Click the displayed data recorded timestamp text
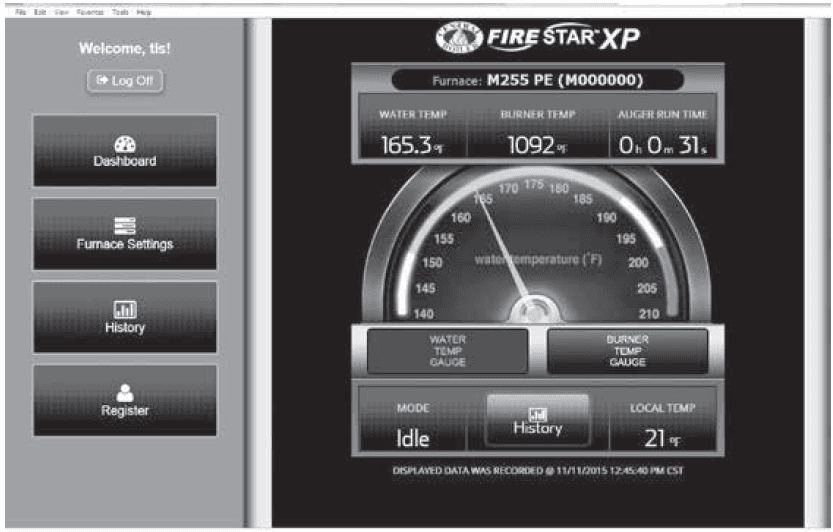This screenshot has height=532, width=833. tap(538, 470)
